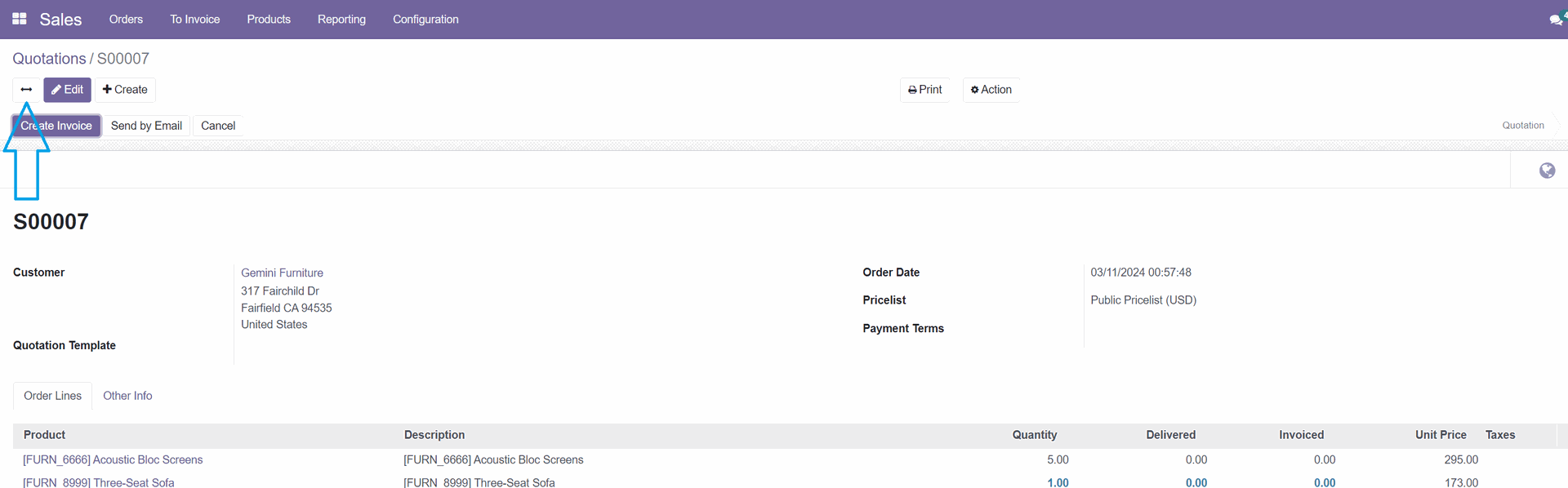1568x488 pixels.
Task: Expand the Configuration menu
Action: [425, 20]
